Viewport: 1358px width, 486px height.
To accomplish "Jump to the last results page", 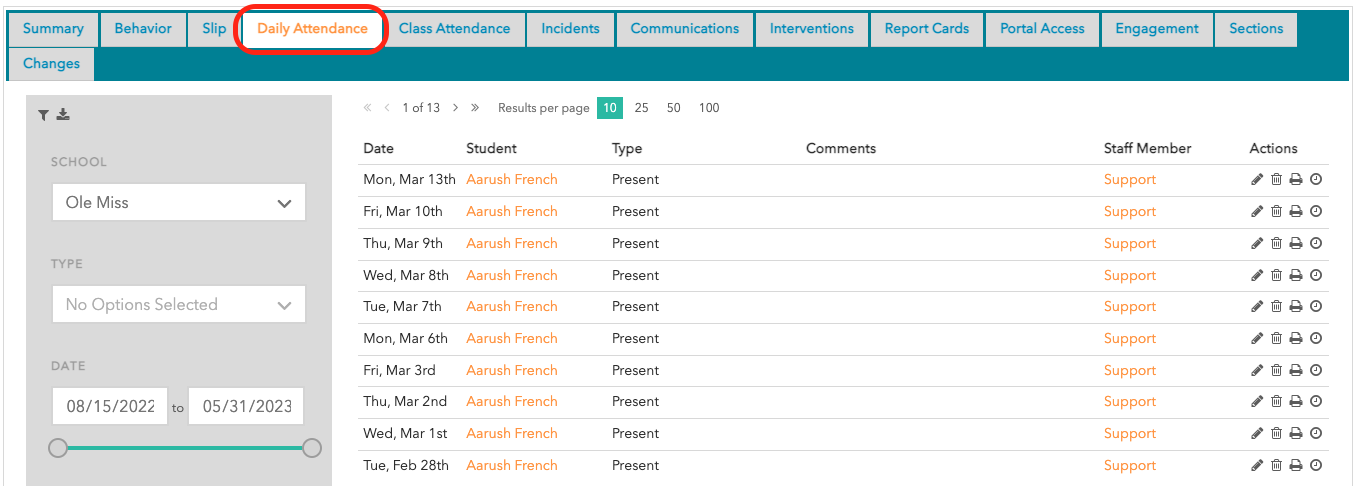I will [x=475, y=108].
